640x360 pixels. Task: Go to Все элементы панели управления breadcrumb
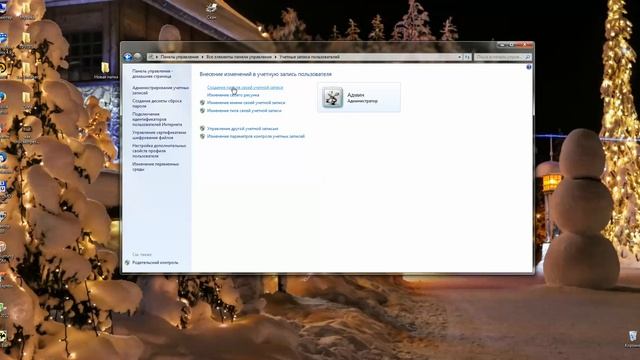(x=239, y=57)
